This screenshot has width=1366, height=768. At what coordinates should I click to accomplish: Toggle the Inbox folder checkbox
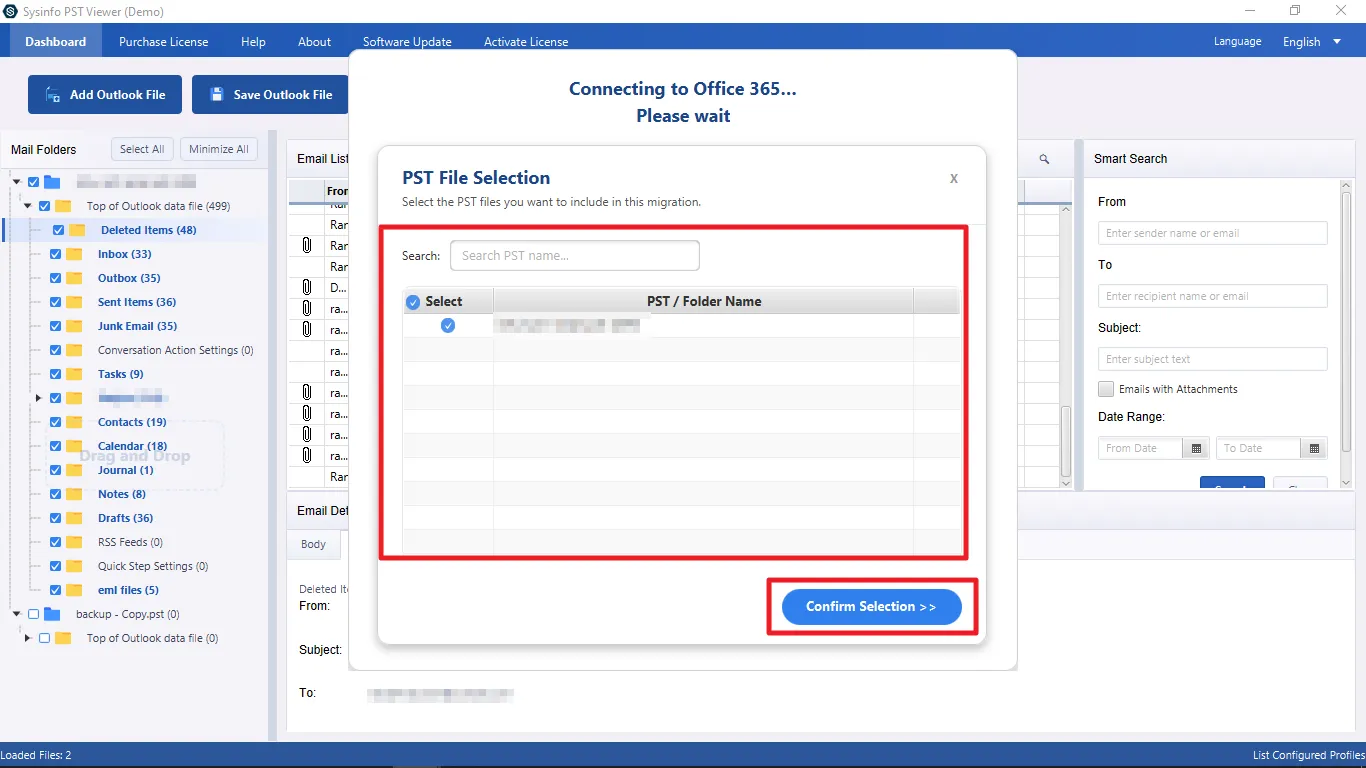tap(56, 254)
